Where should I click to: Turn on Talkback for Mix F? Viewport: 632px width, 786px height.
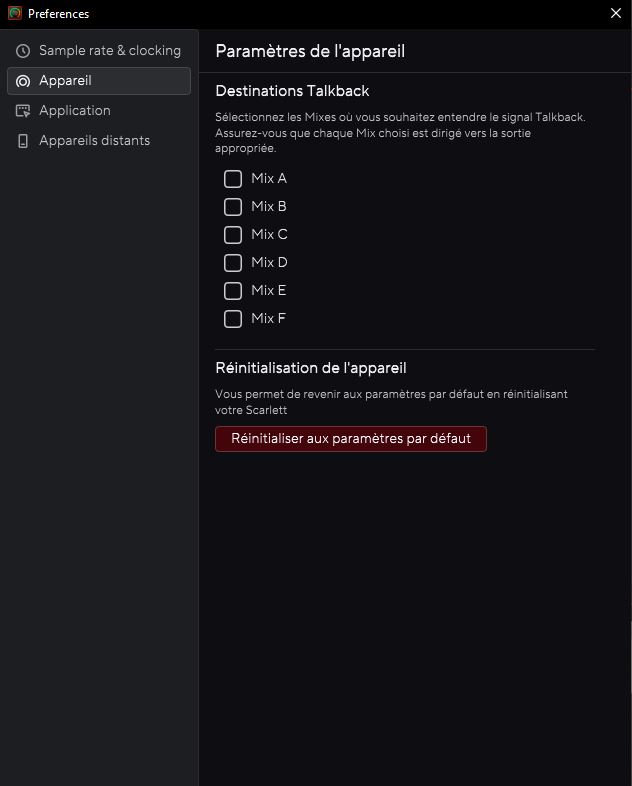[233, 319]
